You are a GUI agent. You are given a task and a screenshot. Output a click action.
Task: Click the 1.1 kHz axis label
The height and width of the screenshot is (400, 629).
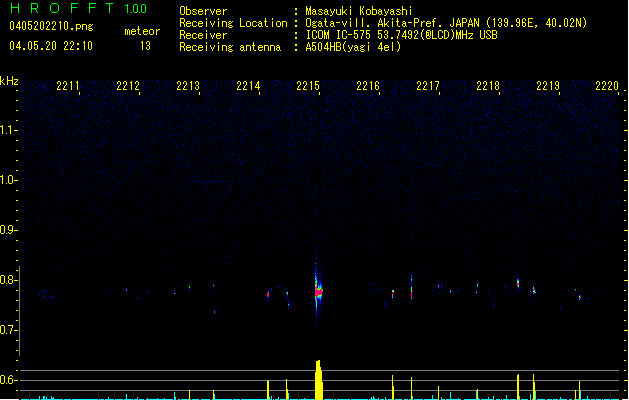coord(10,130)
